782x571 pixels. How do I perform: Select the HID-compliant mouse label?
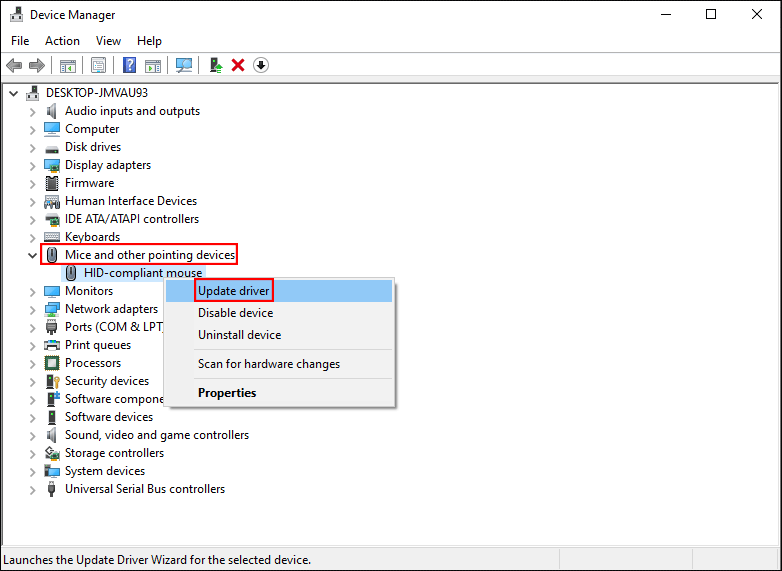(143, 273)
